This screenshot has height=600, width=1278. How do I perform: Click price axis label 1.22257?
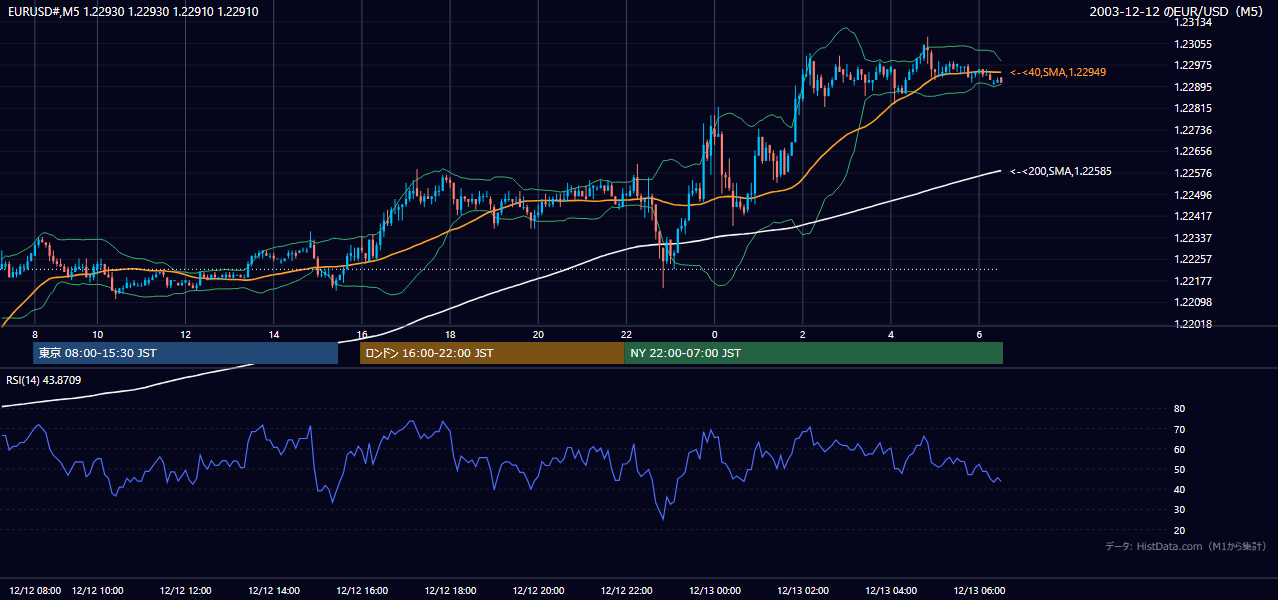pos(1193,259)
